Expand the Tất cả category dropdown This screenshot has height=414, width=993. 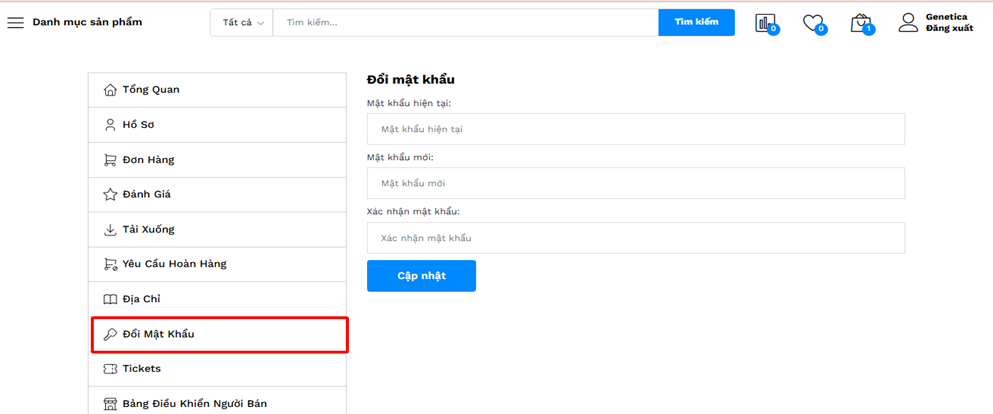click(243, 22)
